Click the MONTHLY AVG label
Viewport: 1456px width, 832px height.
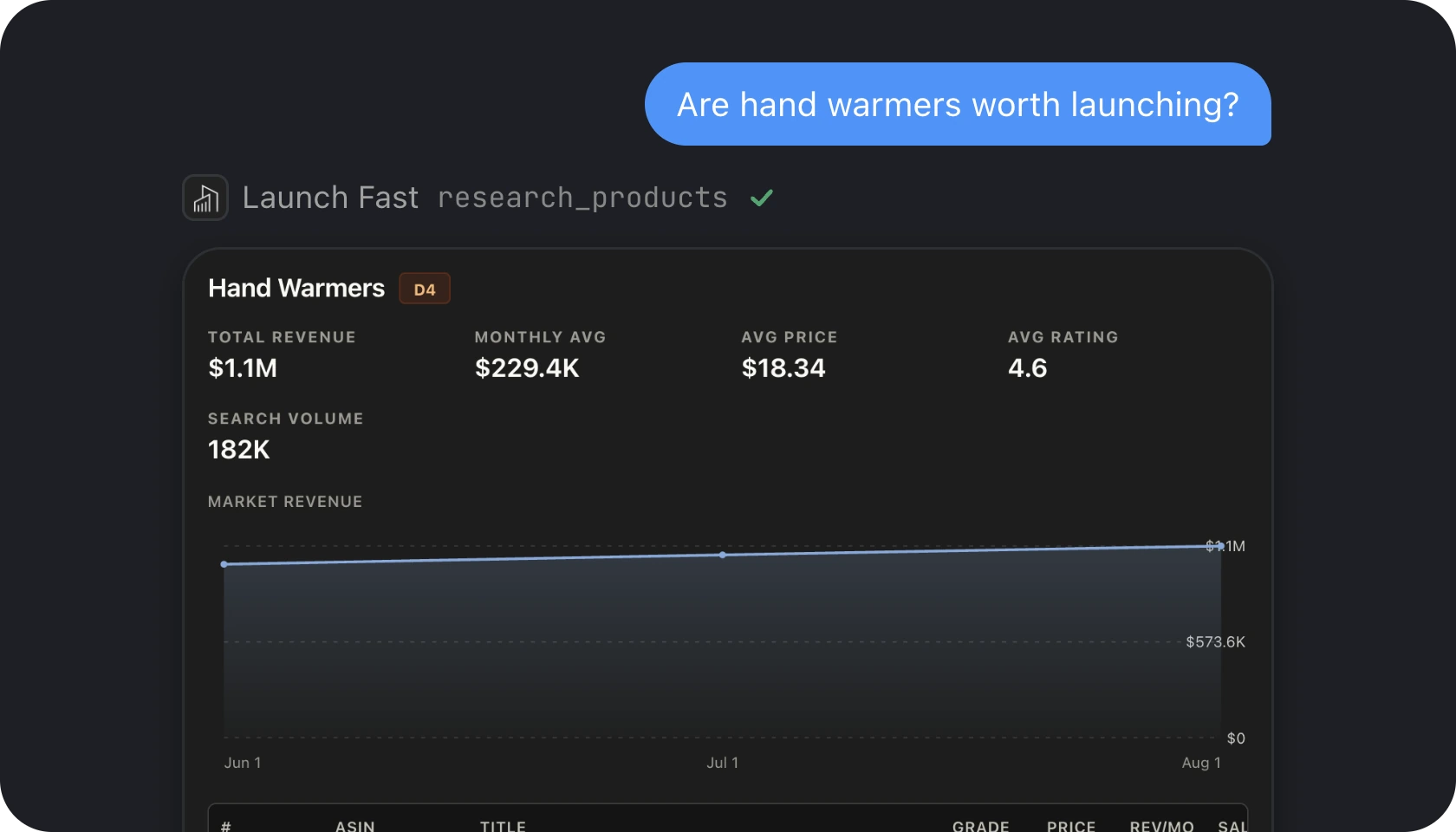pos(540,337)
